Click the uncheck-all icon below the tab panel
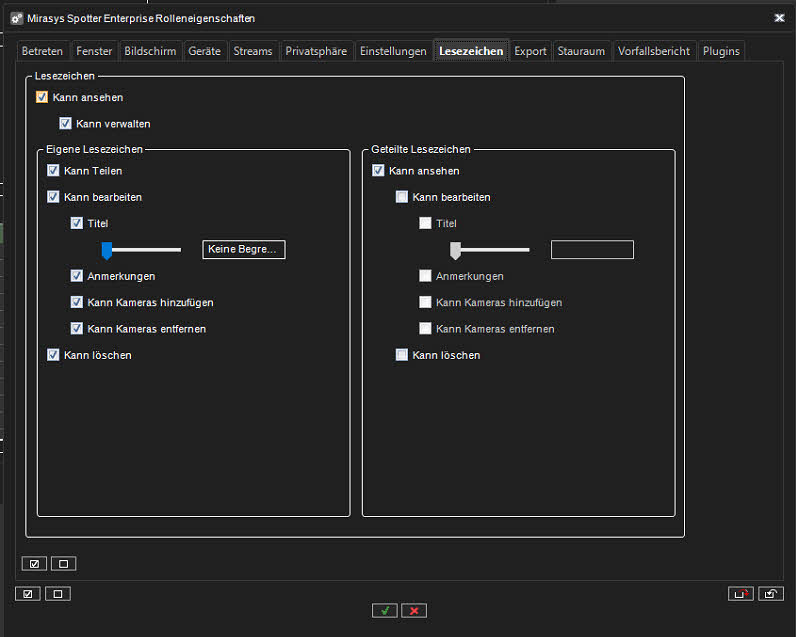The height and width of the screenshot is (637, 796). coord(58,594)
